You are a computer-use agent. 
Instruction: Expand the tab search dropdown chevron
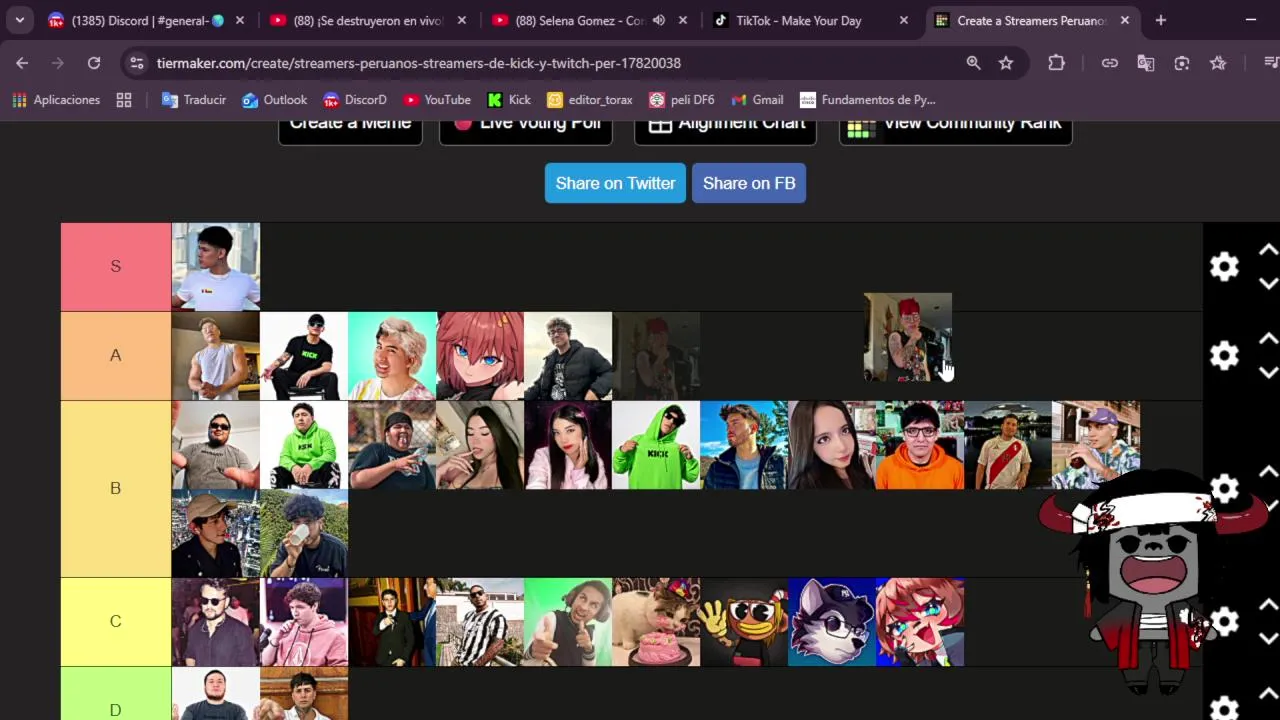[x=19, y=20]
